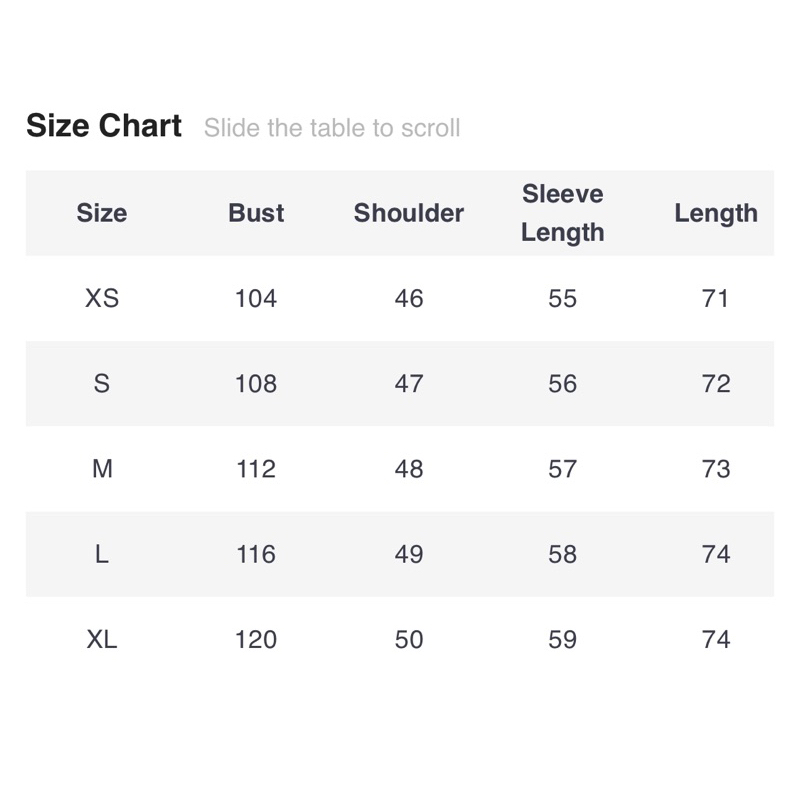Click the Size Chart heading
Viewport: 800px width, 800px height.
coord(104,126)
